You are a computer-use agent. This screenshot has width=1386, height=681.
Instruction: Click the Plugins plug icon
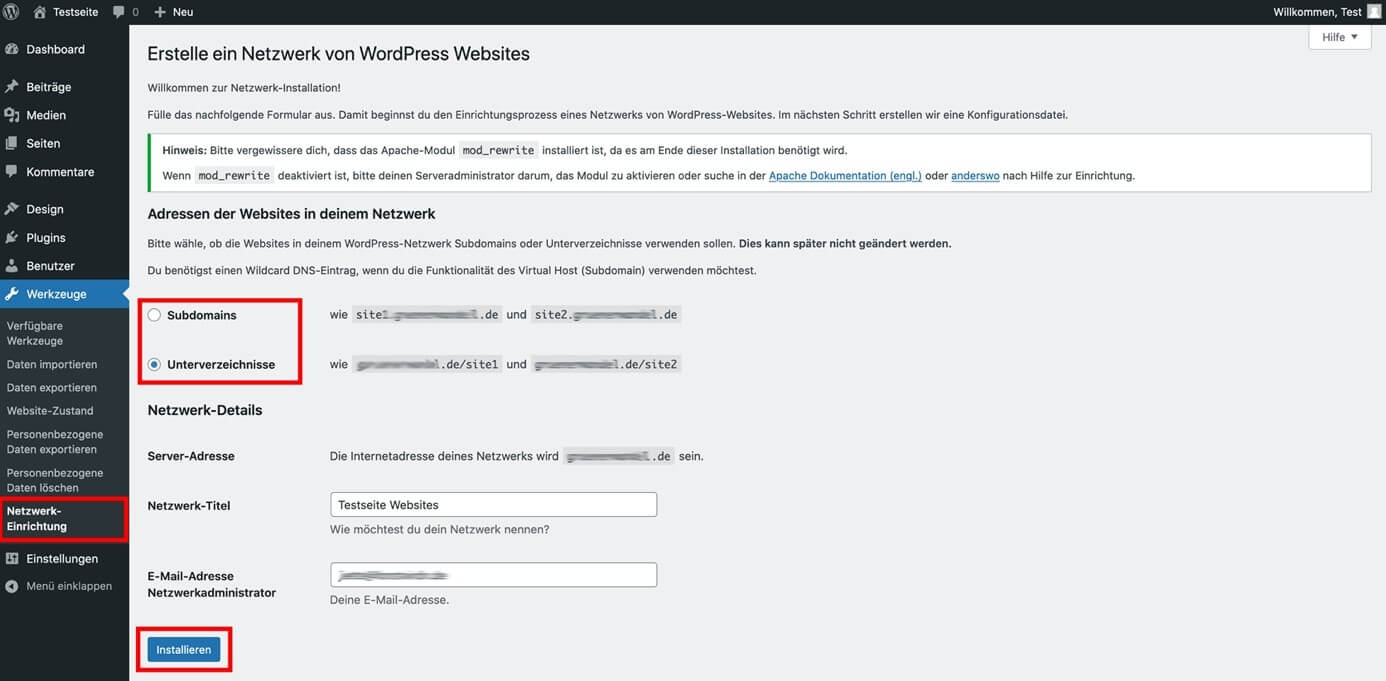click(12, 238)
